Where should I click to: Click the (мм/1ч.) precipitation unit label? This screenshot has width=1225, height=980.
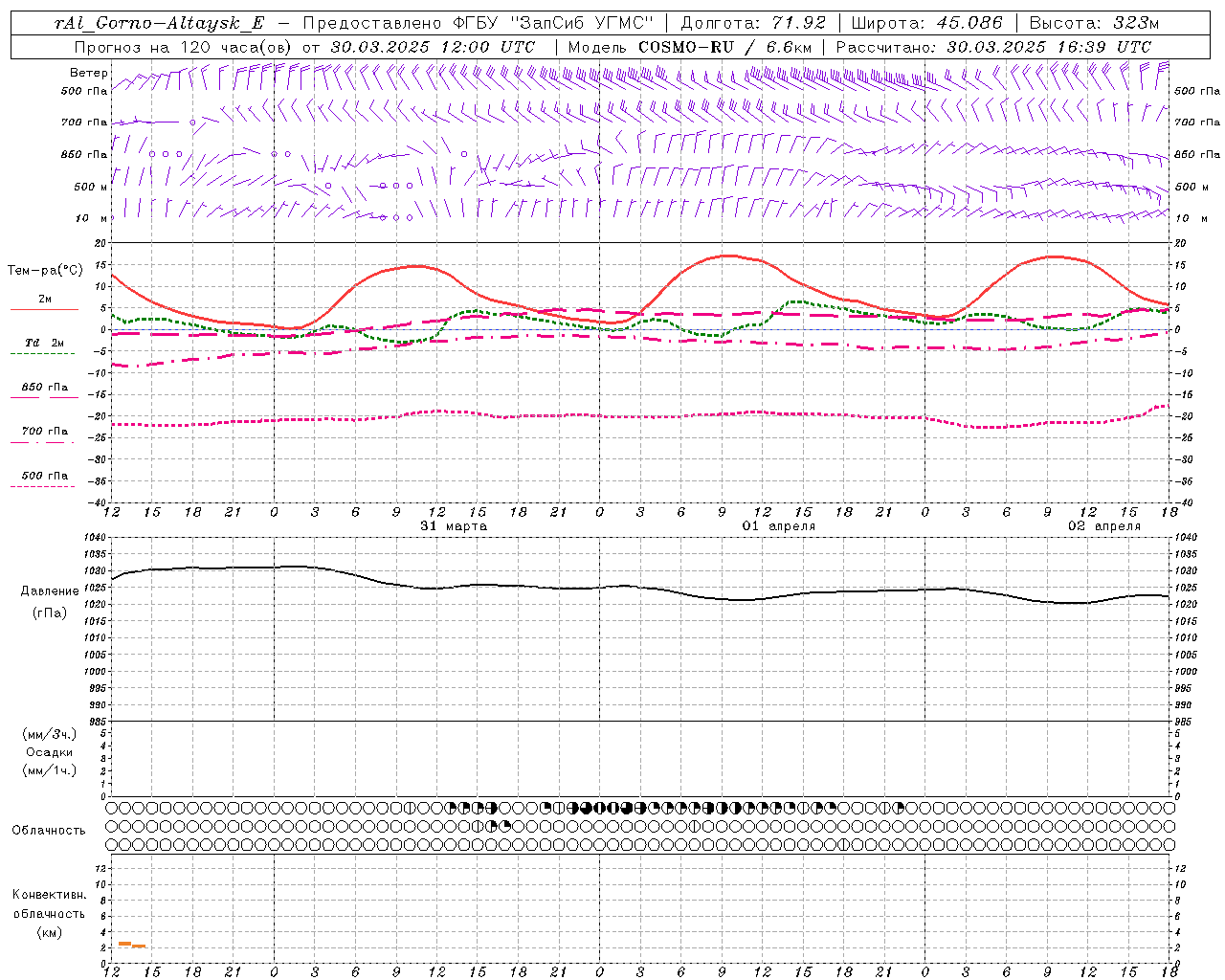pos(50,770)
